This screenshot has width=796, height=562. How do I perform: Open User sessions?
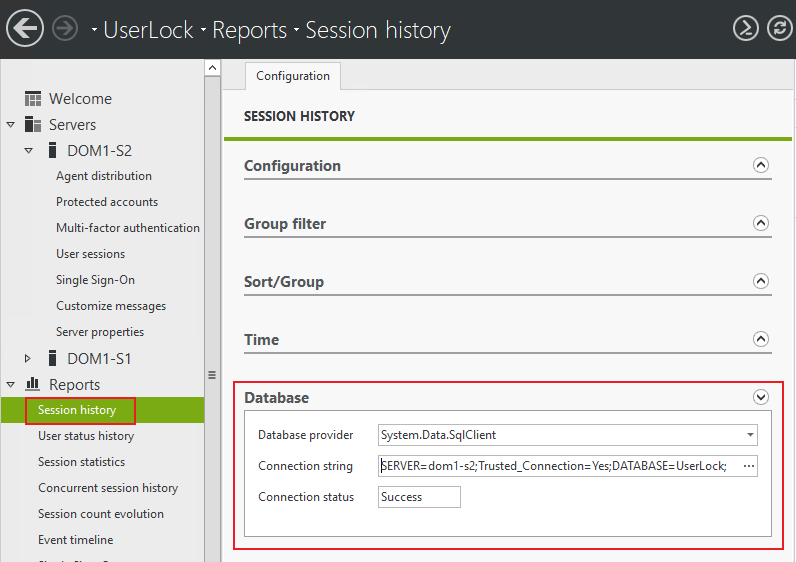(90, 253)
